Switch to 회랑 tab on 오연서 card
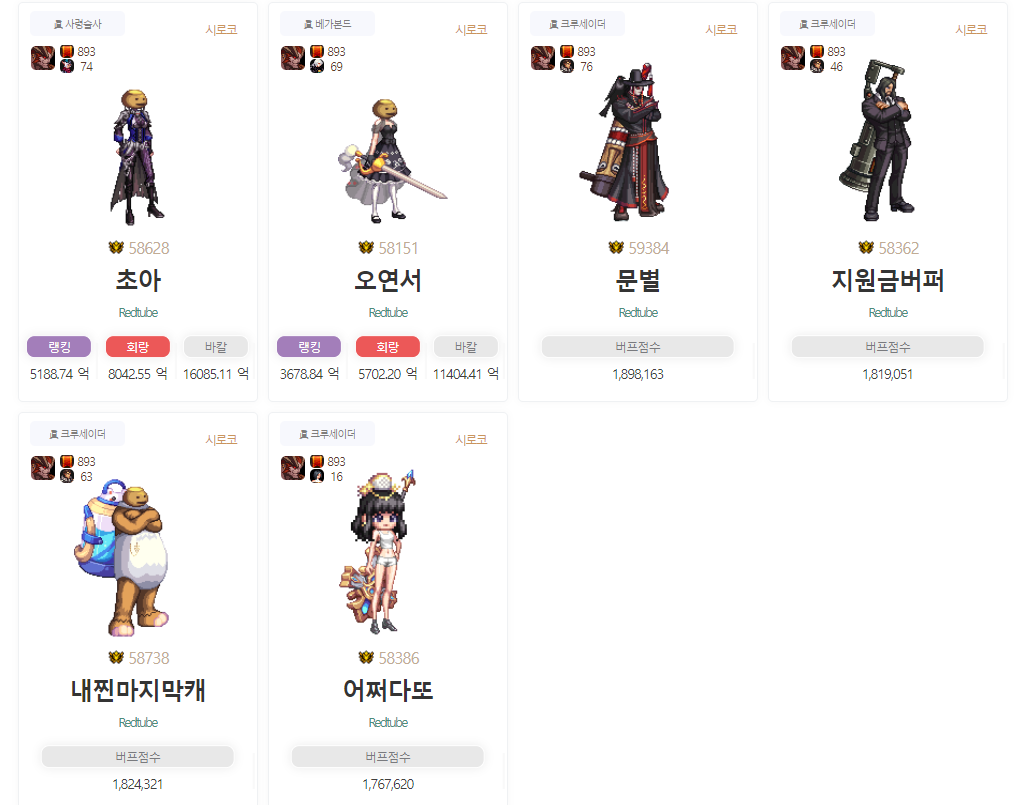This screenshot has height=805, width=1020. tap(388, 347)
